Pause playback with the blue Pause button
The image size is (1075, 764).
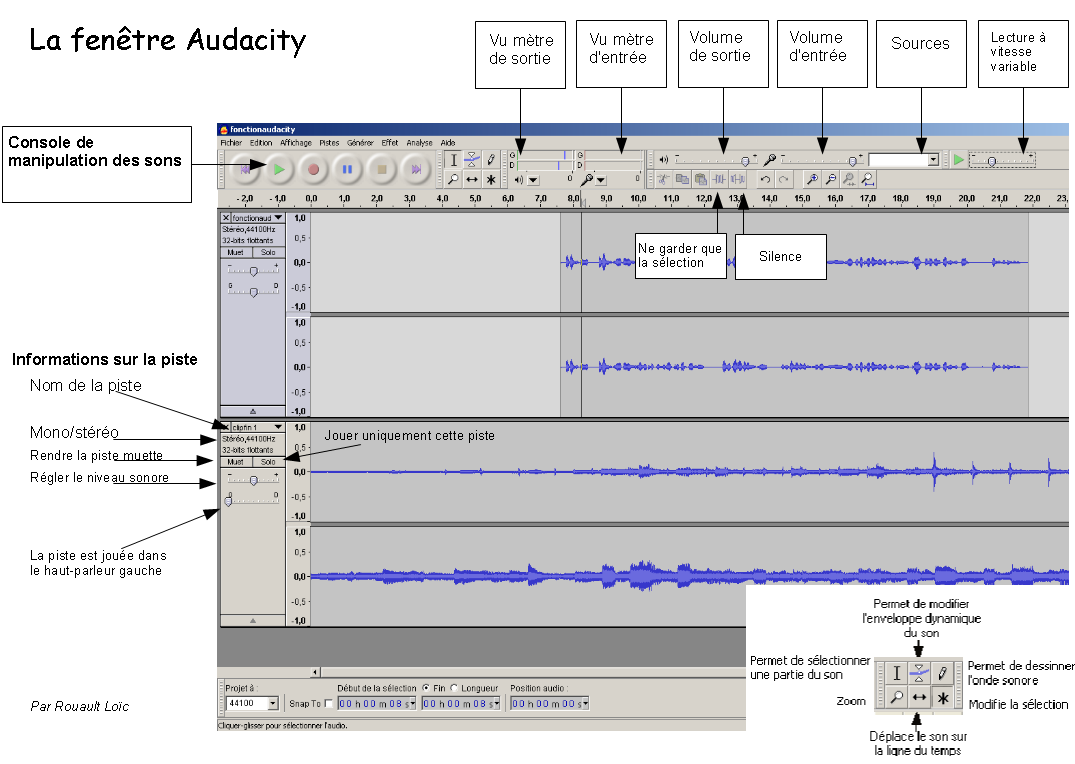[x=348, y=169]
